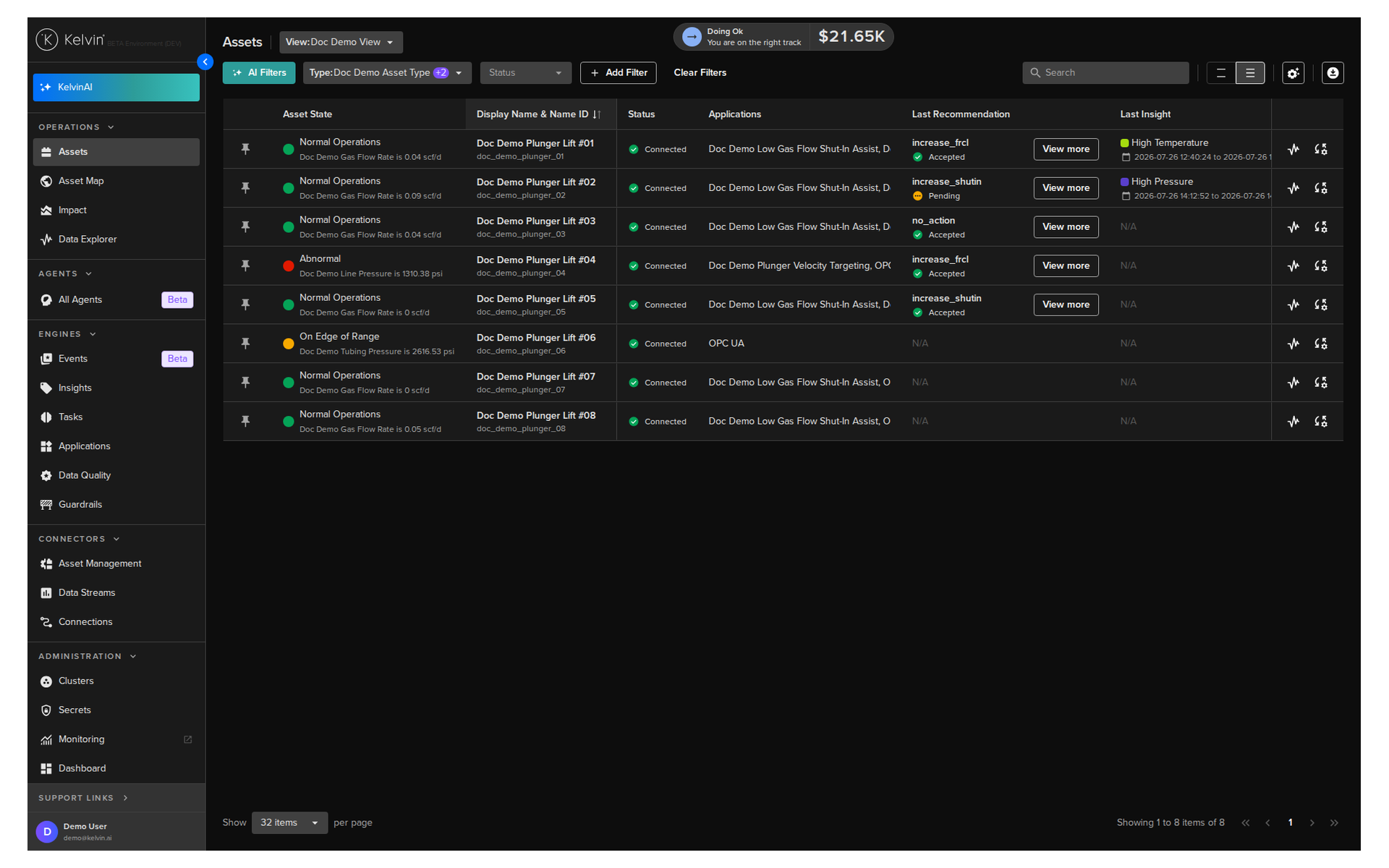1389x868 pixels.
Task: Open Data Streams under Connectors
Action: click(x=116, y=592)
